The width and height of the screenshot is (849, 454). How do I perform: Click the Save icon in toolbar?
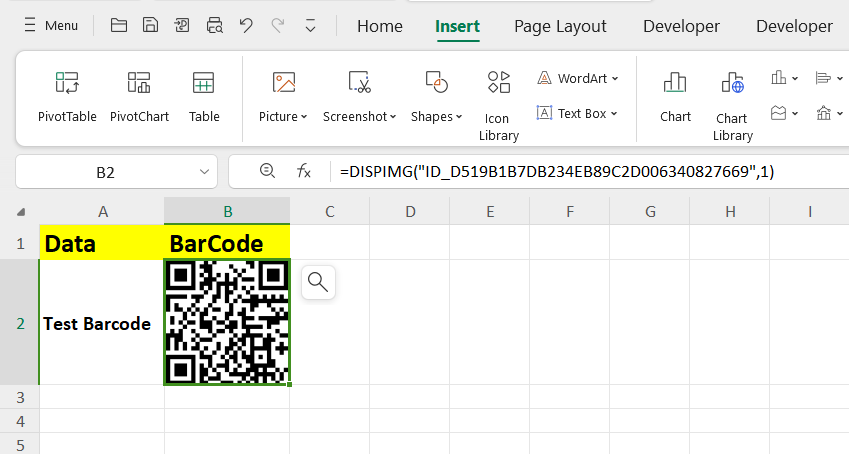(x=150, y=26)
